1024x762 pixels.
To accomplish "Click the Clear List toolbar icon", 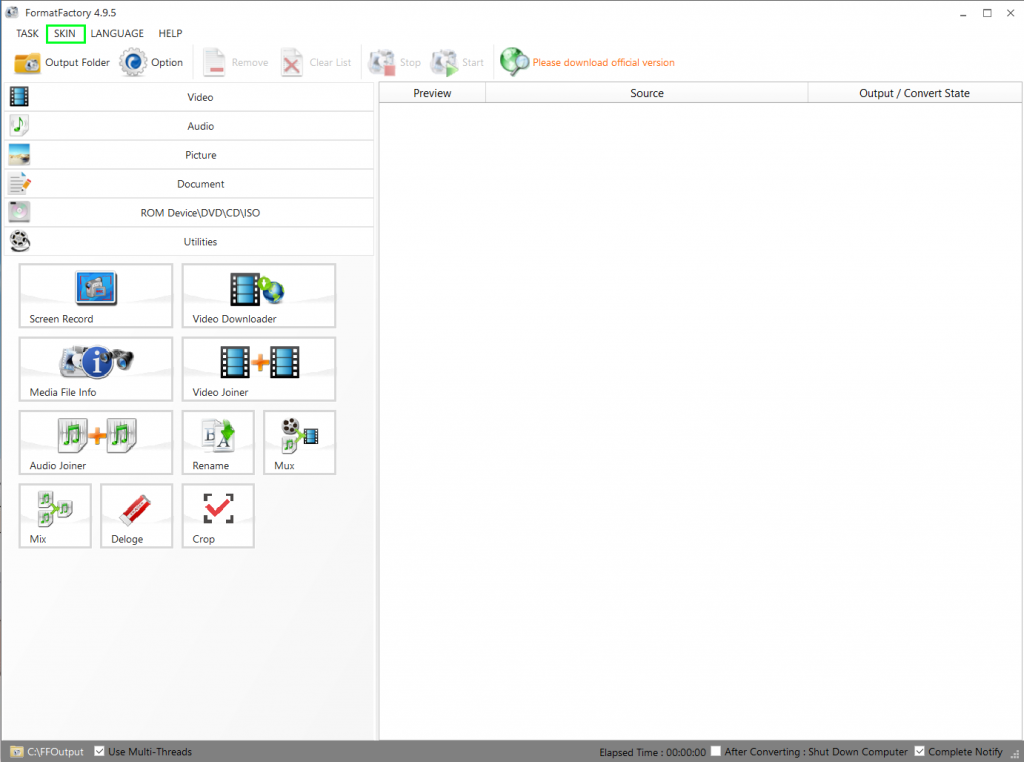I will pos(292,63).
